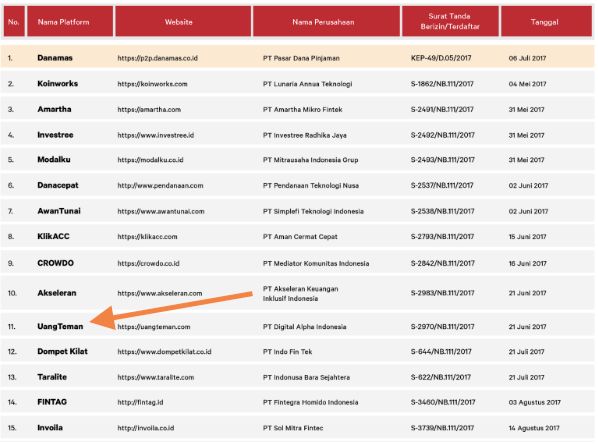Click license number S-1862/NB.111/2017
This screenshot has height=444, width=598.
click(x=442, y=84)
